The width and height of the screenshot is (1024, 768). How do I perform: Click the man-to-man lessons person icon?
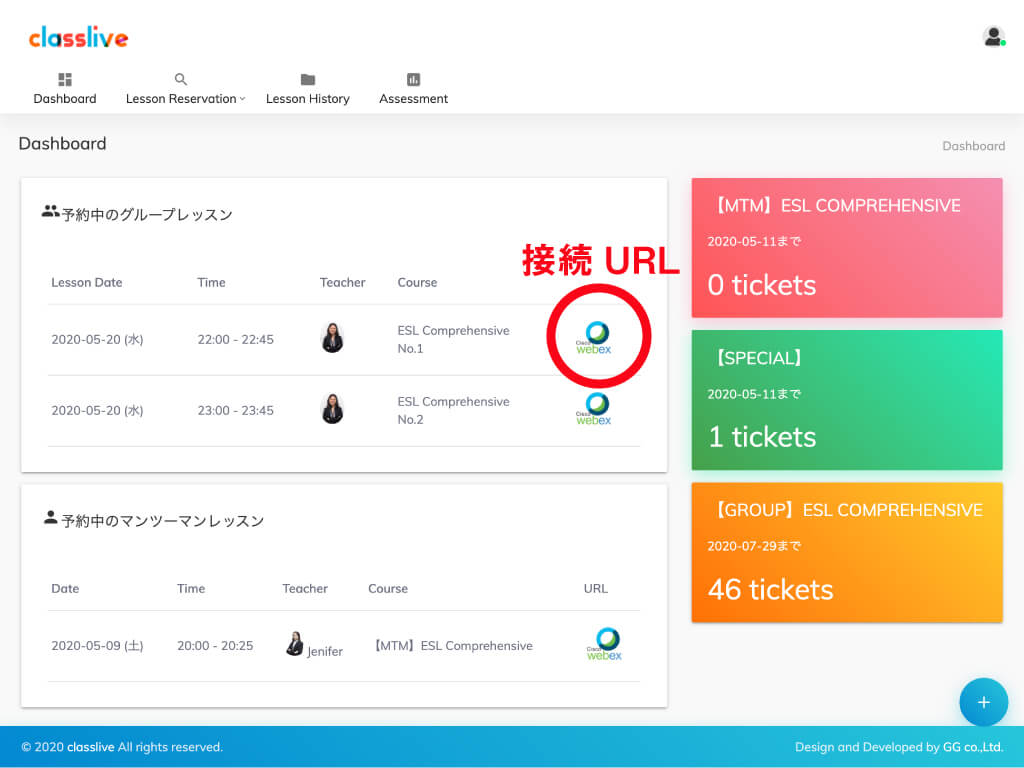(50, 518)
